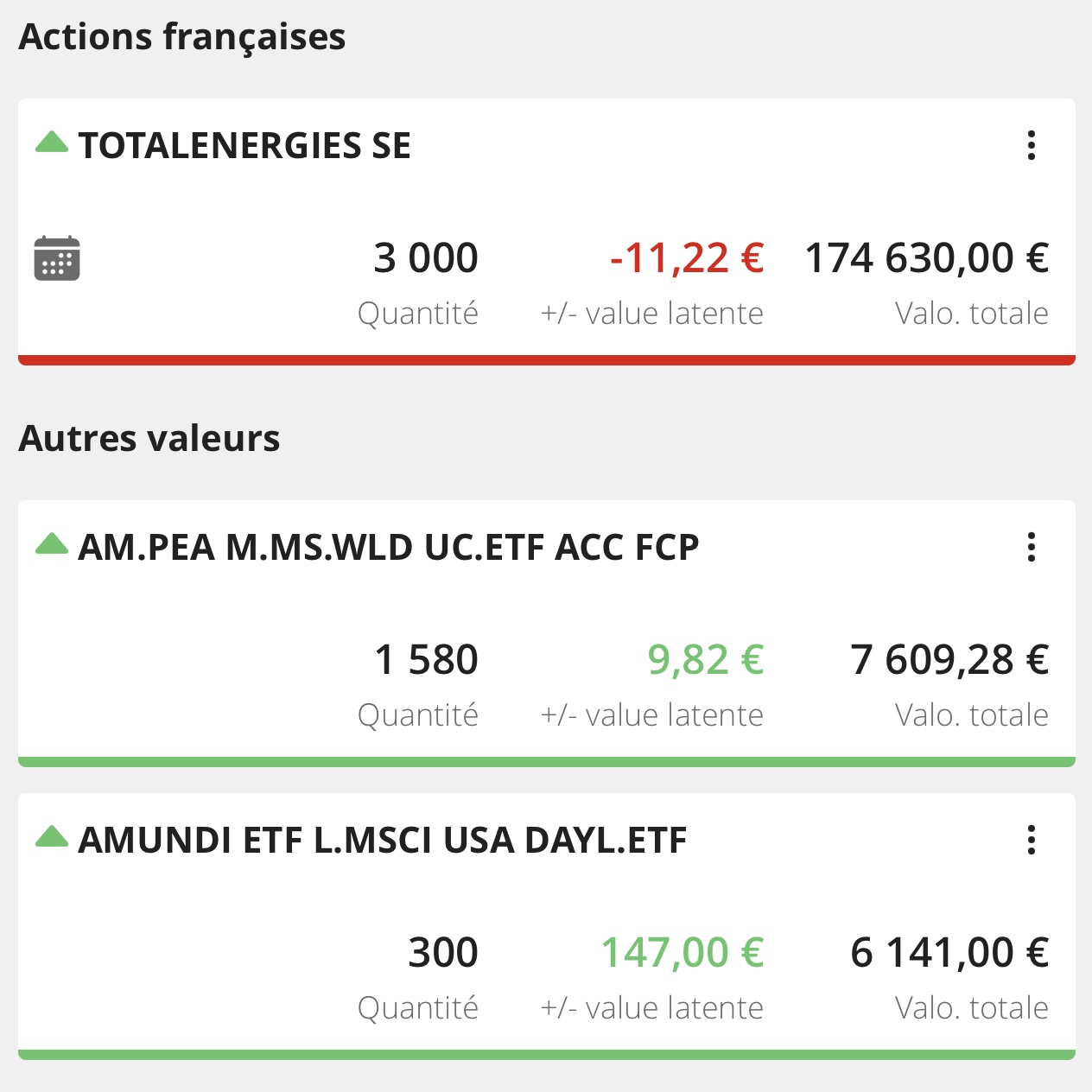Click the green triangle beside AM.PEA M.MS.WLD
Image resolution: width=1092 pixels, height=1092 pixels.
[x=52, y=543]
